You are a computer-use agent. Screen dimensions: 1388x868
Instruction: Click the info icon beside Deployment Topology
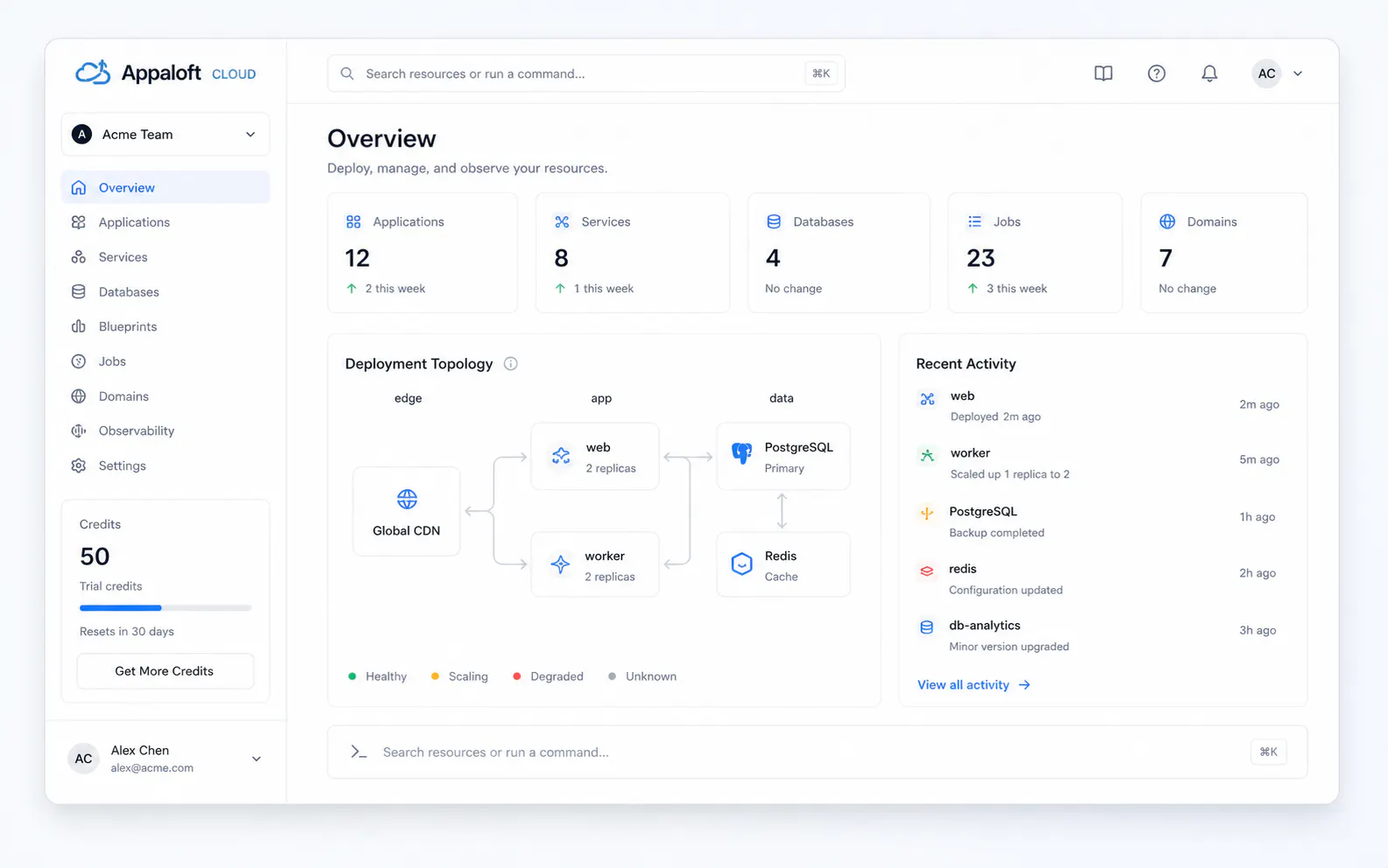pos(511,364)
